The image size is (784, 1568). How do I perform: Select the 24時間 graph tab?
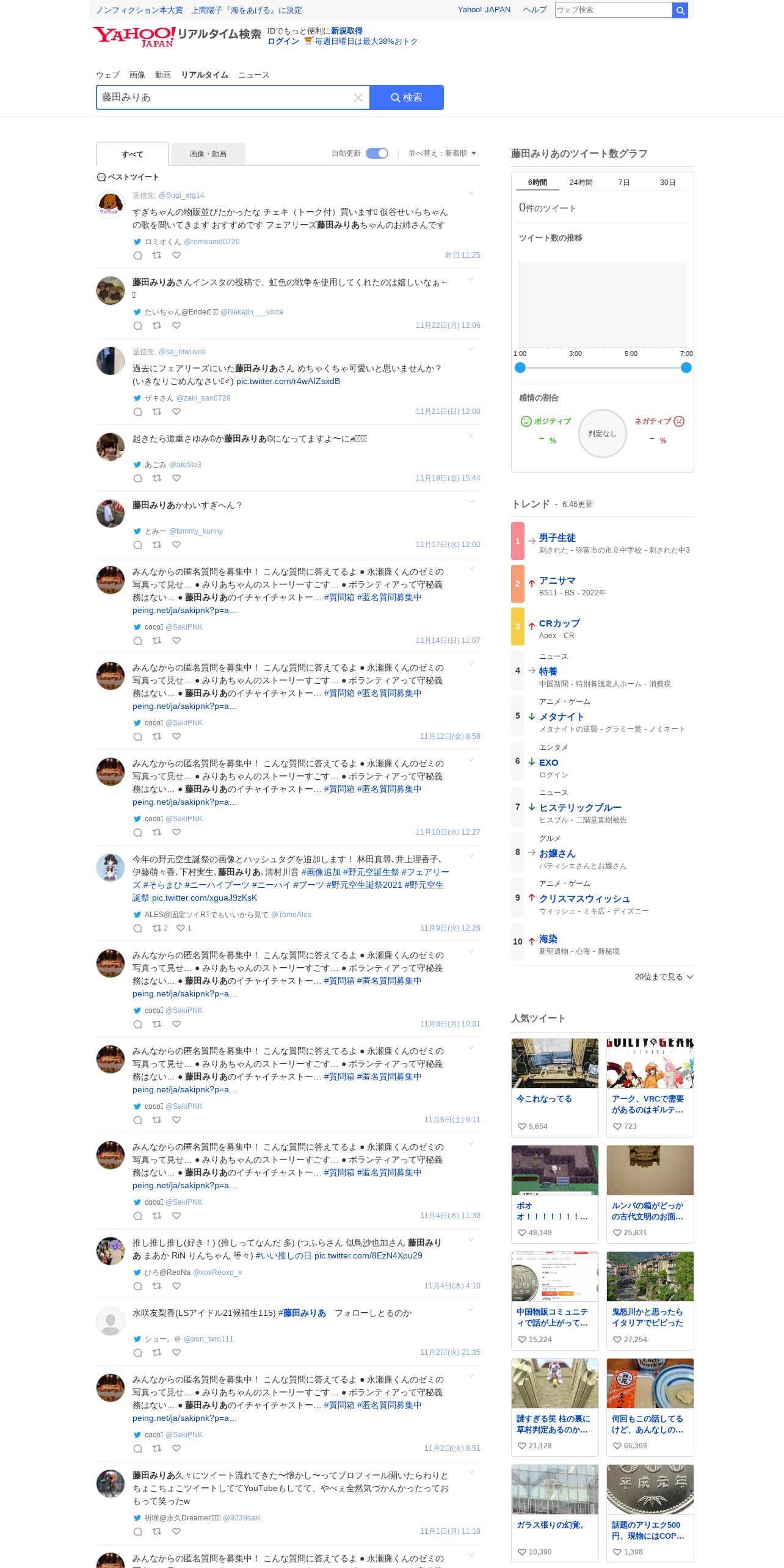581,183
